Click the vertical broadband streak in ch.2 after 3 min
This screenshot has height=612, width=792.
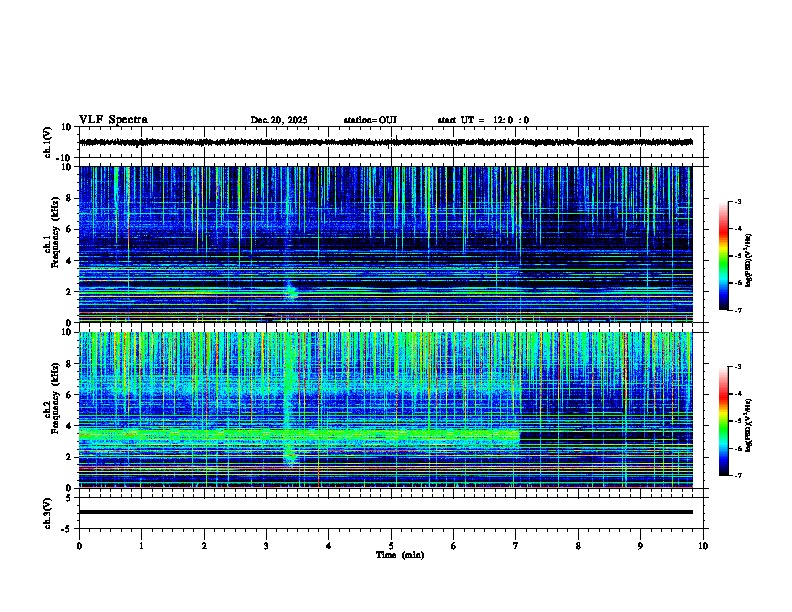point(289,399)
